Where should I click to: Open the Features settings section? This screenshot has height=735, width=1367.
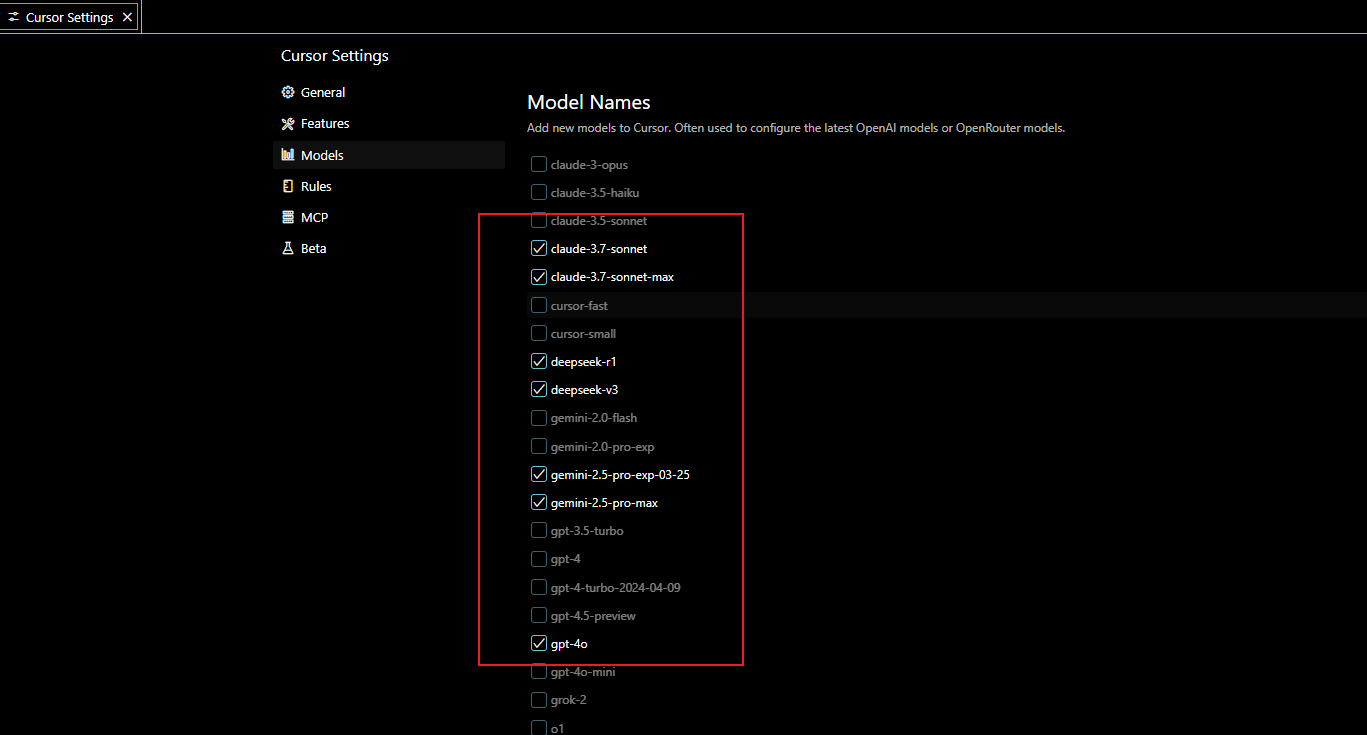pyautogui.click(x=389, y=124)
